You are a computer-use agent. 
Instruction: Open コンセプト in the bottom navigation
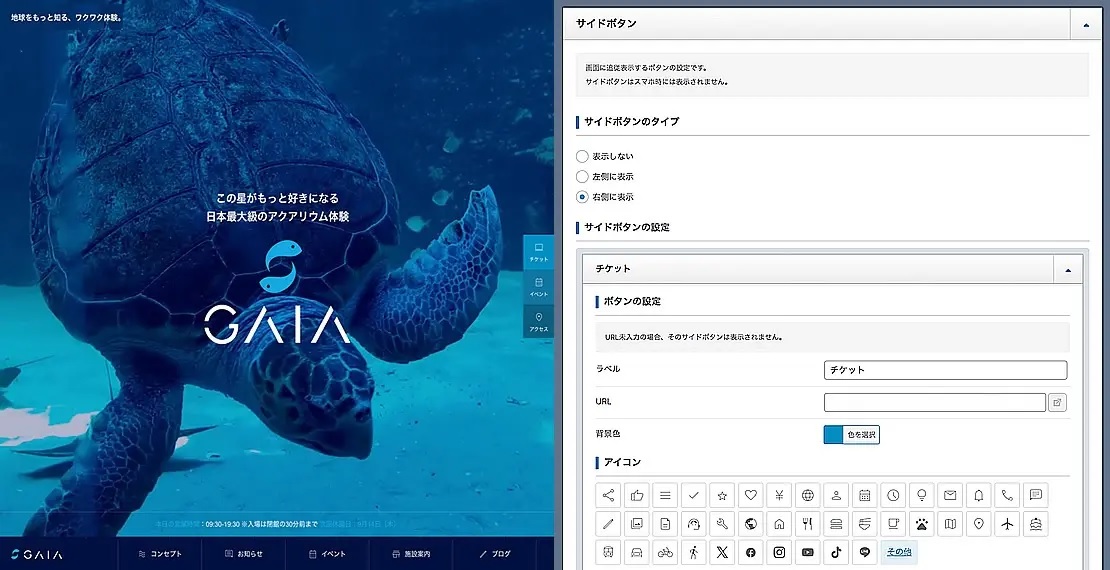click(x=160, y=554)
